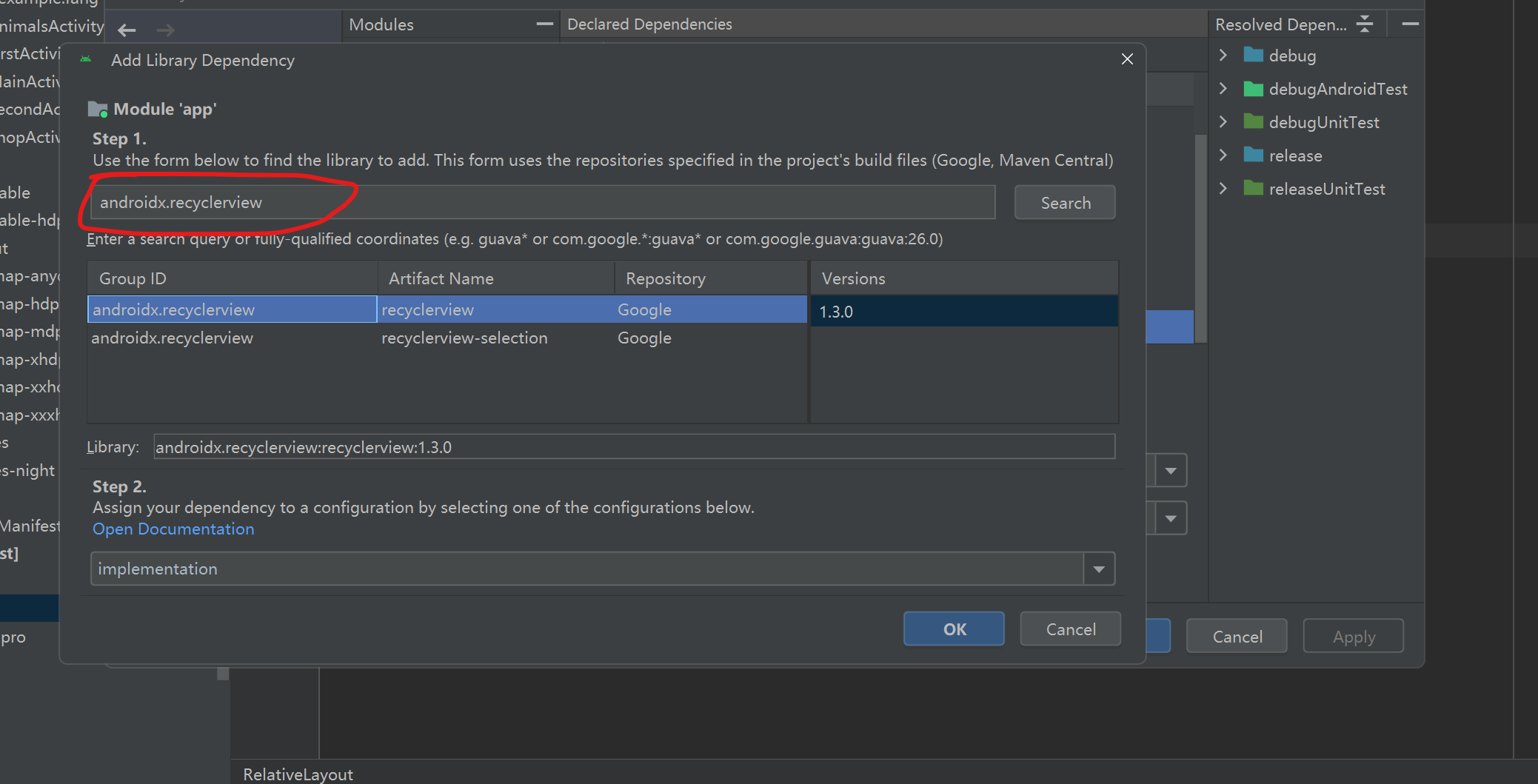
Task: Collapse the Modules panel with the minus icon
Action: click(x=544, y=24)
